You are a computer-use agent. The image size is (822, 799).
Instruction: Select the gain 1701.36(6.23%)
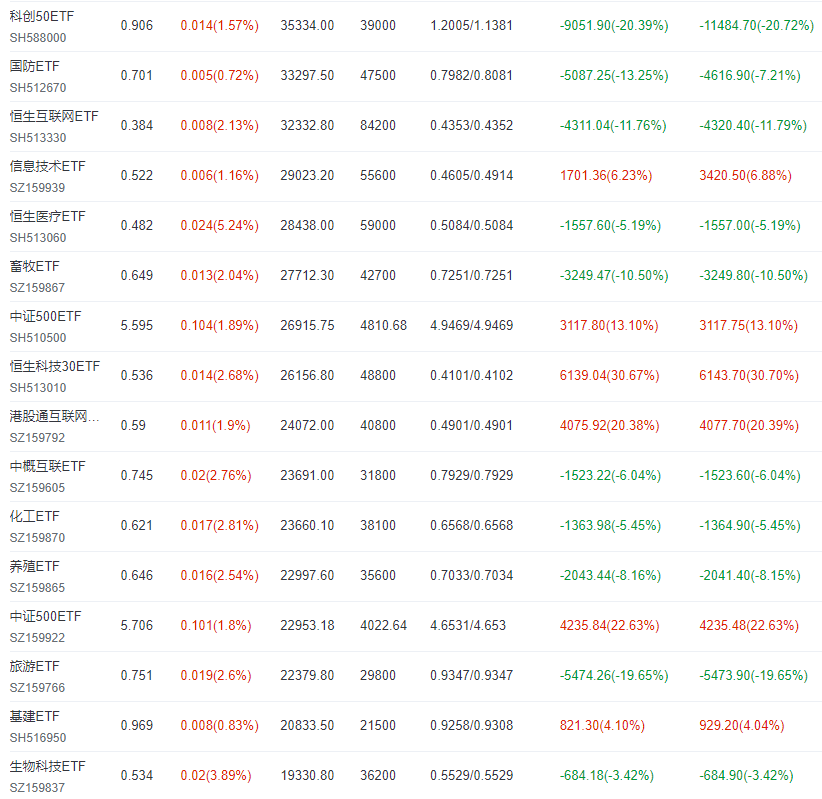[x=606, y=175]
